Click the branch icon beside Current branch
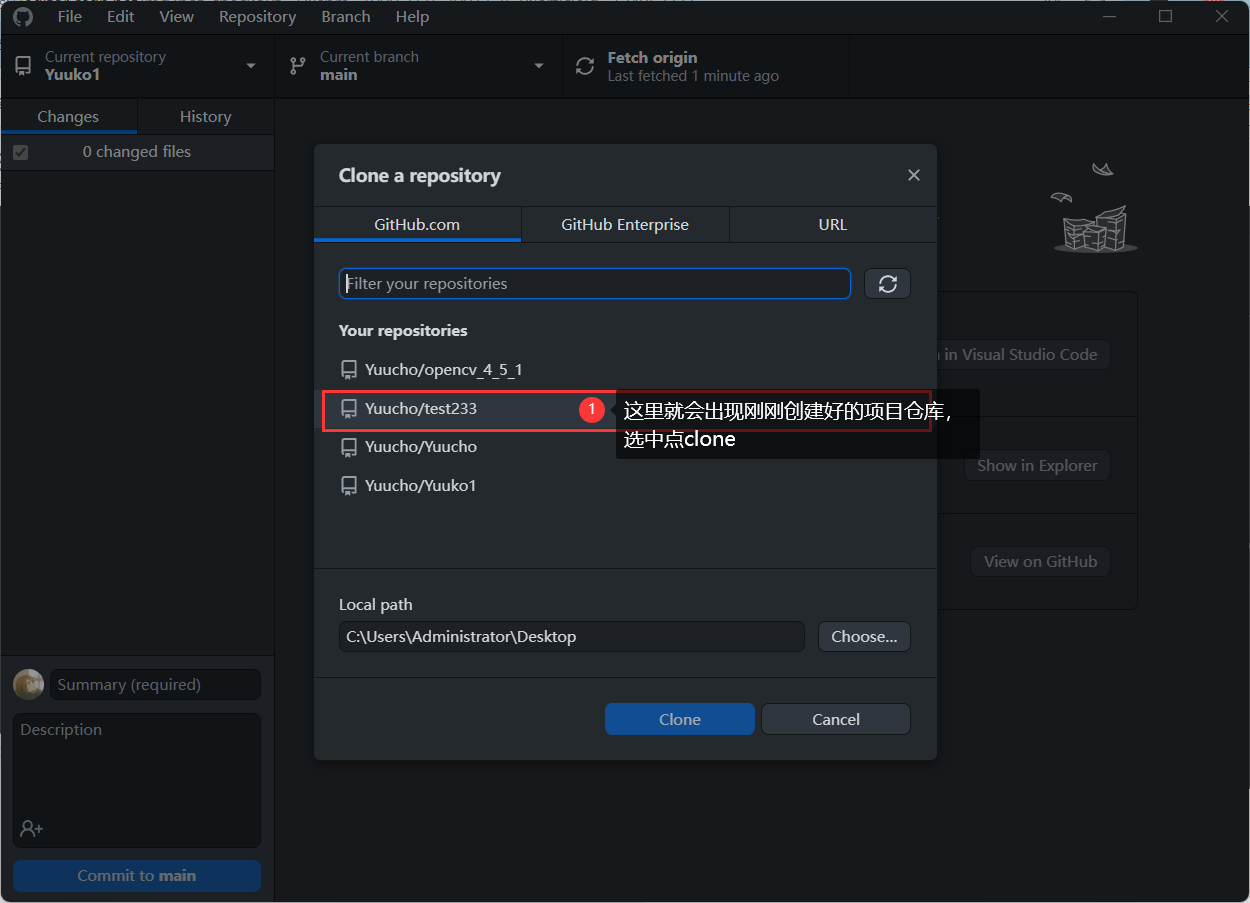 [x=297, y=66]
